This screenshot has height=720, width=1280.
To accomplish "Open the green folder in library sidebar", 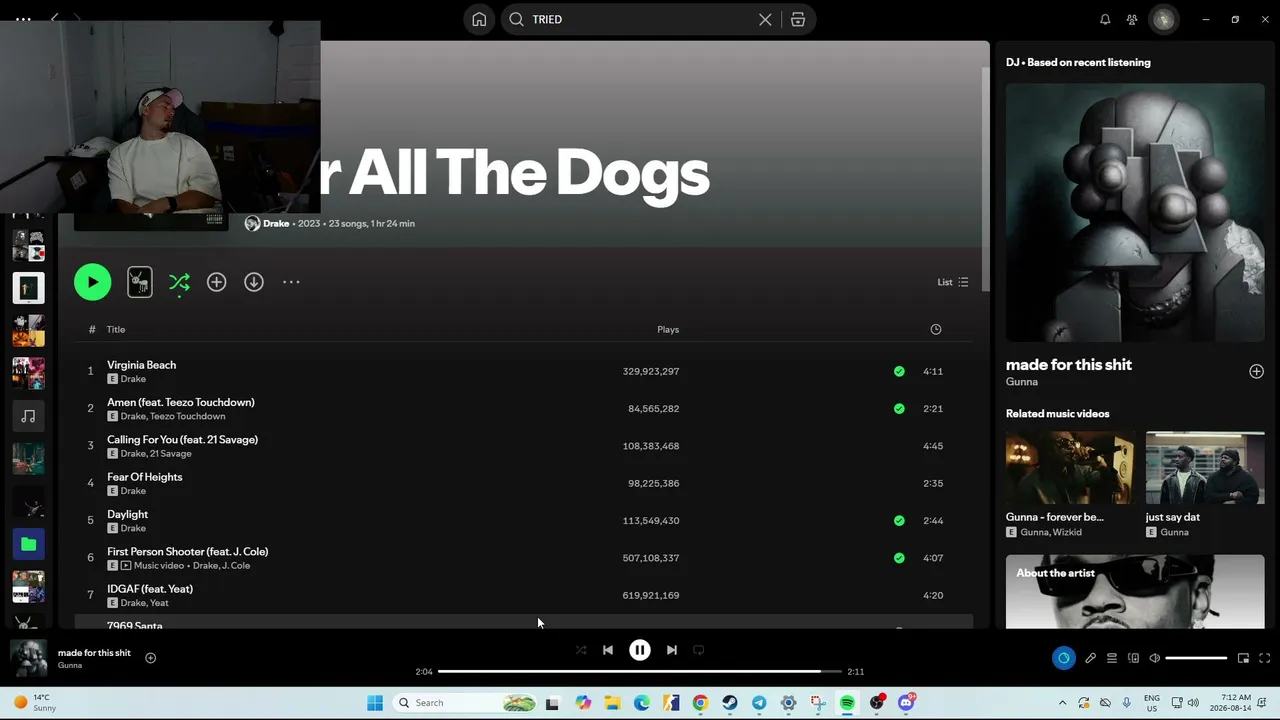I will tap(28, 544).
